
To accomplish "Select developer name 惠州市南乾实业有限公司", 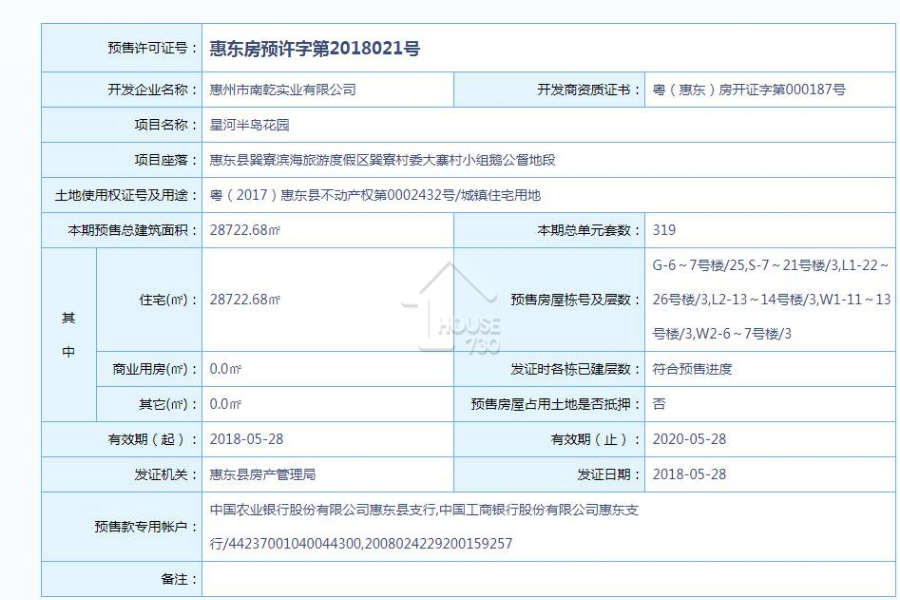I will [283, 90].
